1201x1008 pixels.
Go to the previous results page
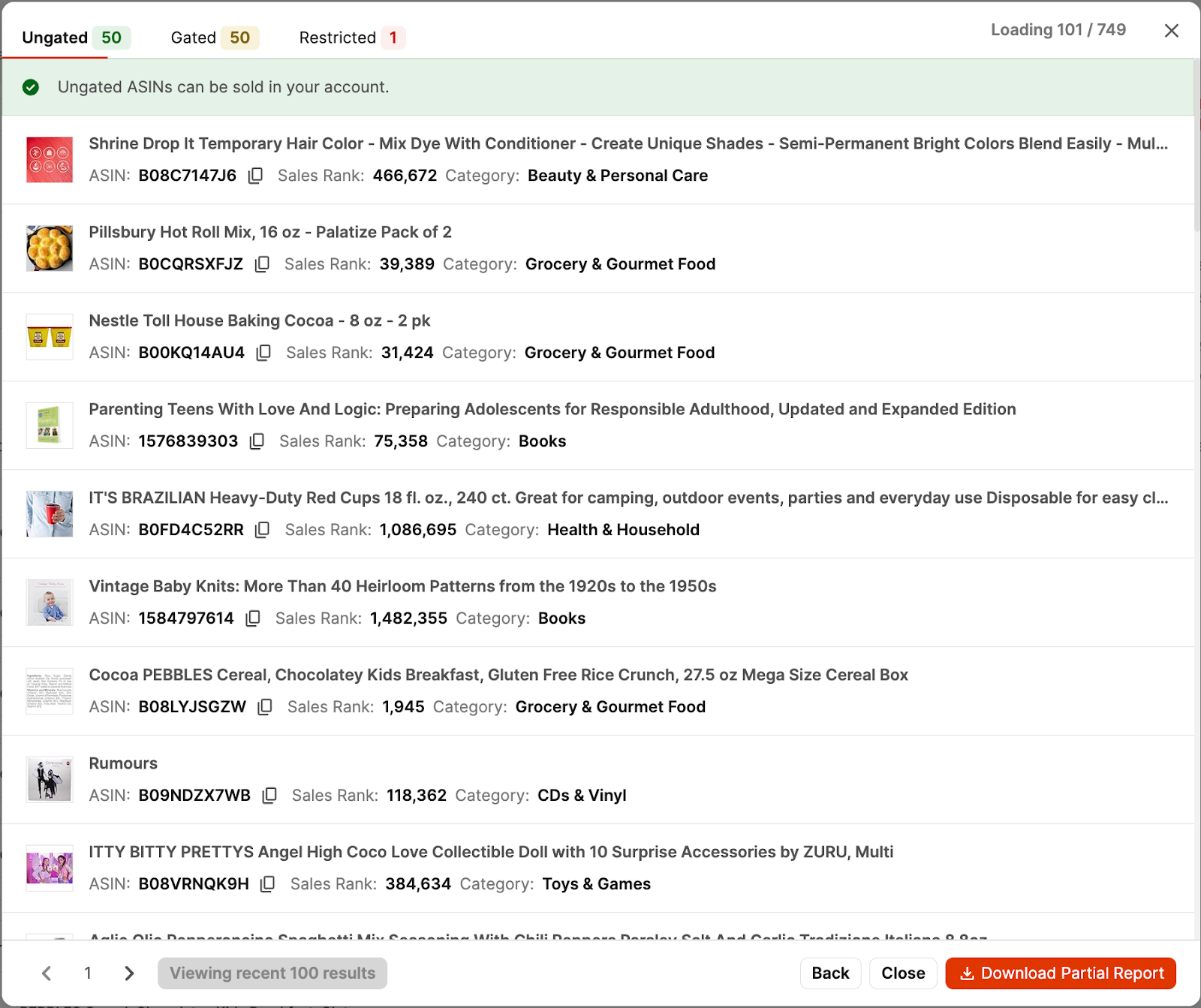(47, 973)
